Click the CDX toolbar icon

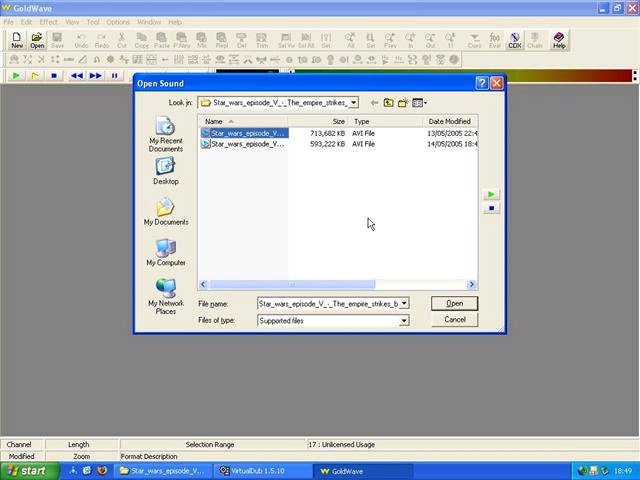pyautogui.click(x=515, y=40)
